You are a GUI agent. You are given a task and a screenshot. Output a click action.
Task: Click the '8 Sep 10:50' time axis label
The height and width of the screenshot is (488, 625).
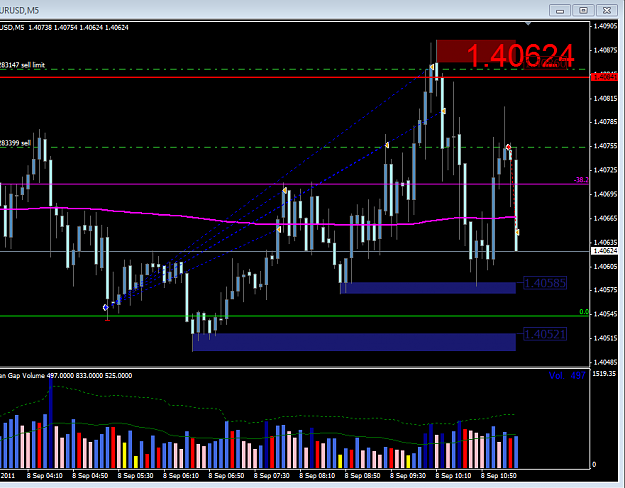pyautogui.click(x=499, y=476)
